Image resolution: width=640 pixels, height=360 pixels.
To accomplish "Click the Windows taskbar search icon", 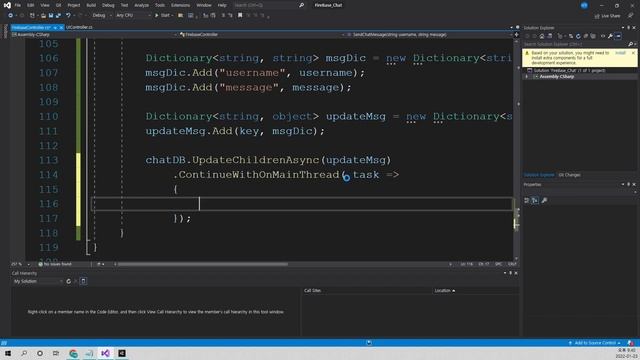I will (24, 353).
